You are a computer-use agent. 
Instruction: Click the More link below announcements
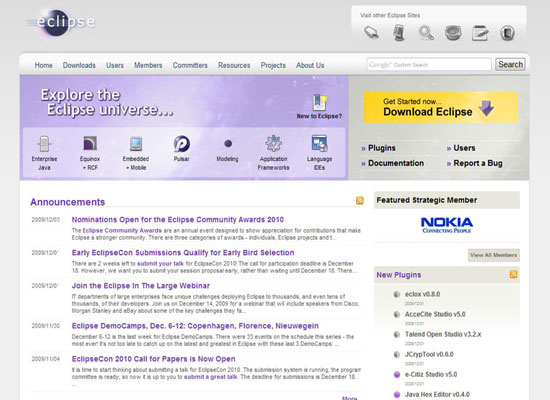click(349, 398)
